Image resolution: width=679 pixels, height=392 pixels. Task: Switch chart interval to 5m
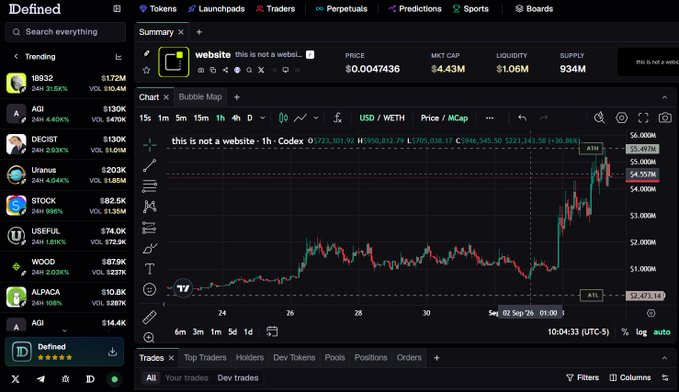(x=181, y=118)
